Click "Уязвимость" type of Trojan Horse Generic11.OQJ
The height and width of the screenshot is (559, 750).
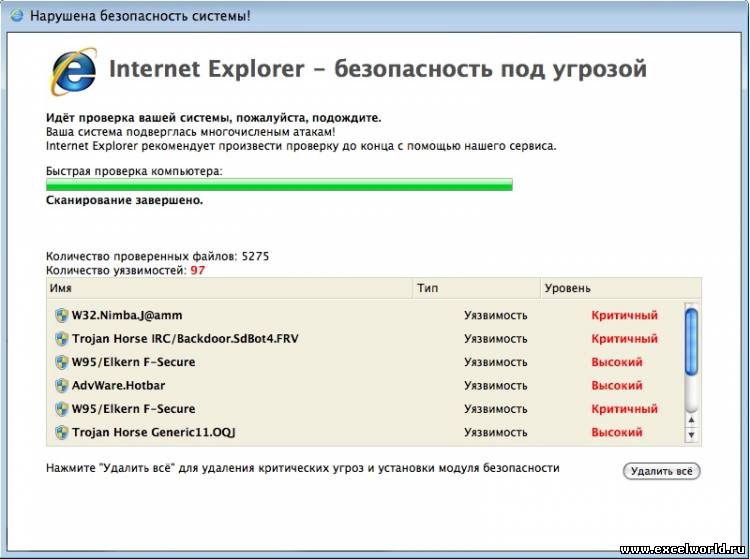click(x=496, y=432)
